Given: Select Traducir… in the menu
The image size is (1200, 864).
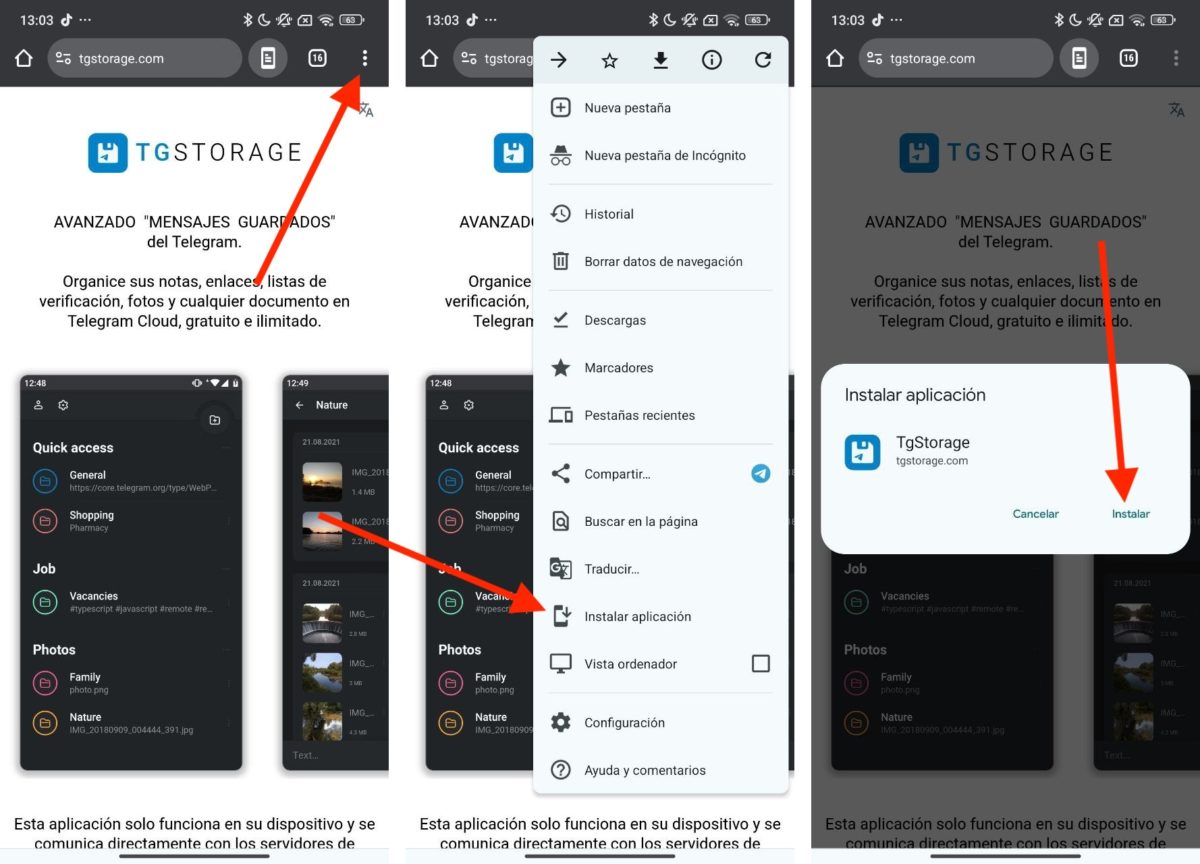Looking at the screenshot, I should [x=661, y=569].
